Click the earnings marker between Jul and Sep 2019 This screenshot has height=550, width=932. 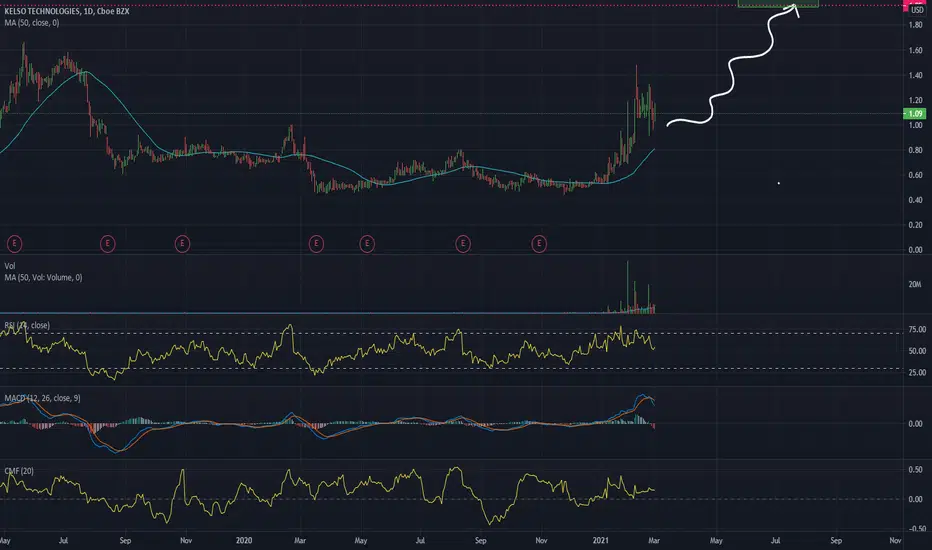click(x=108, y=243)
